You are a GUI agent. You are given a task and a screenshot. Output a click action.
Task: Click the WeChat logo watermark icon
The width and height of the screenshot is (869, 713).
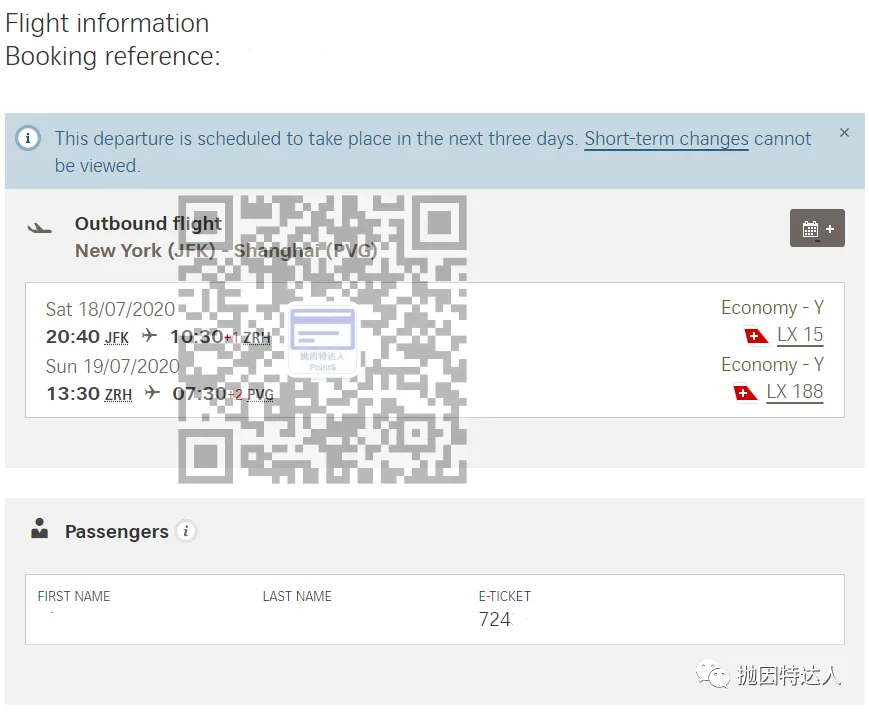point(713,674)
